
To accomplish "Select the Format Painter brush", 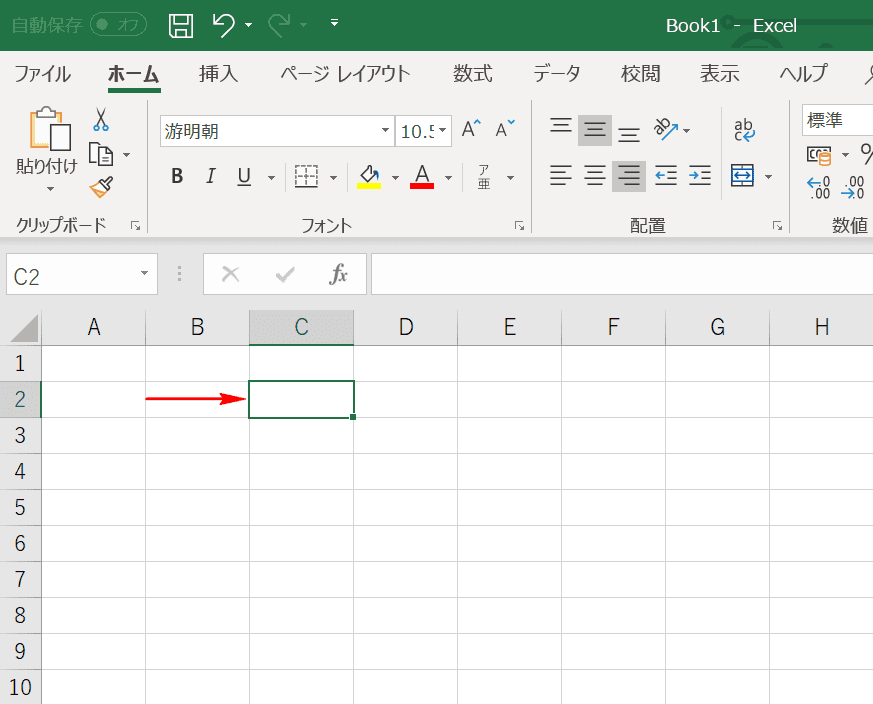I will tap(101, 187).
